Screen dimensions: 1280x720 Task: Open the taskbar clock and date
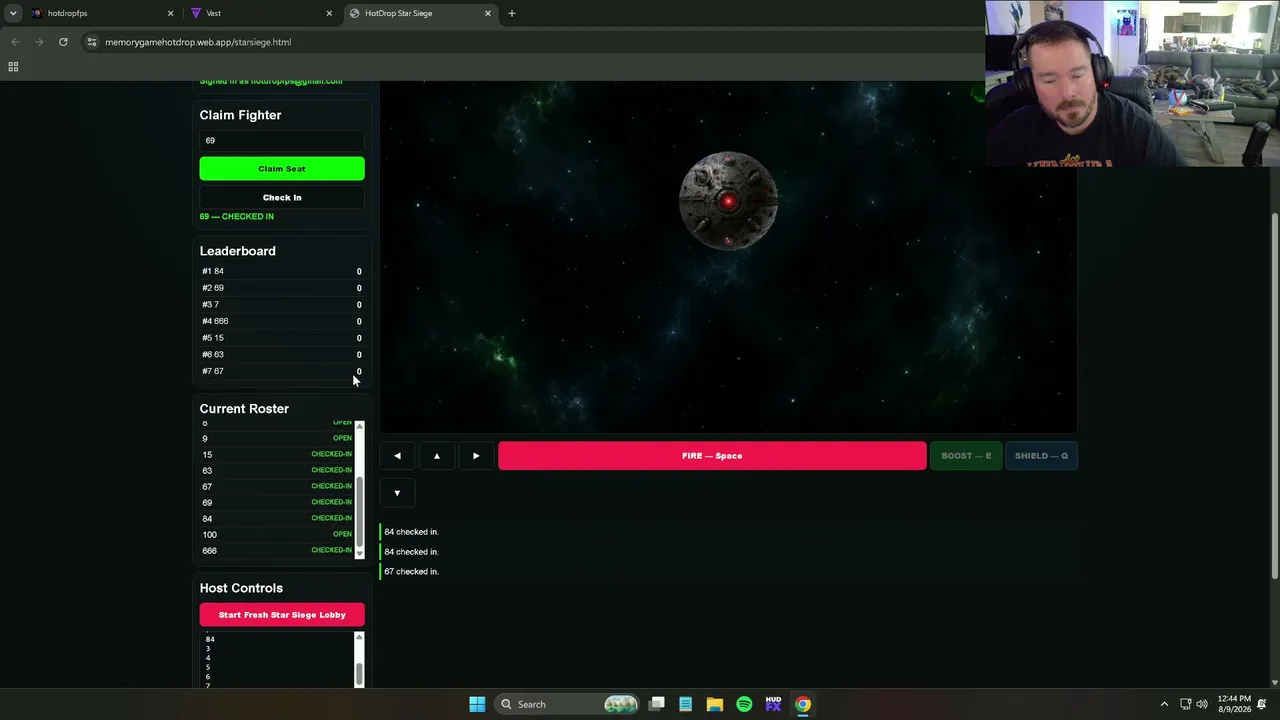[x=1234, y=704]
